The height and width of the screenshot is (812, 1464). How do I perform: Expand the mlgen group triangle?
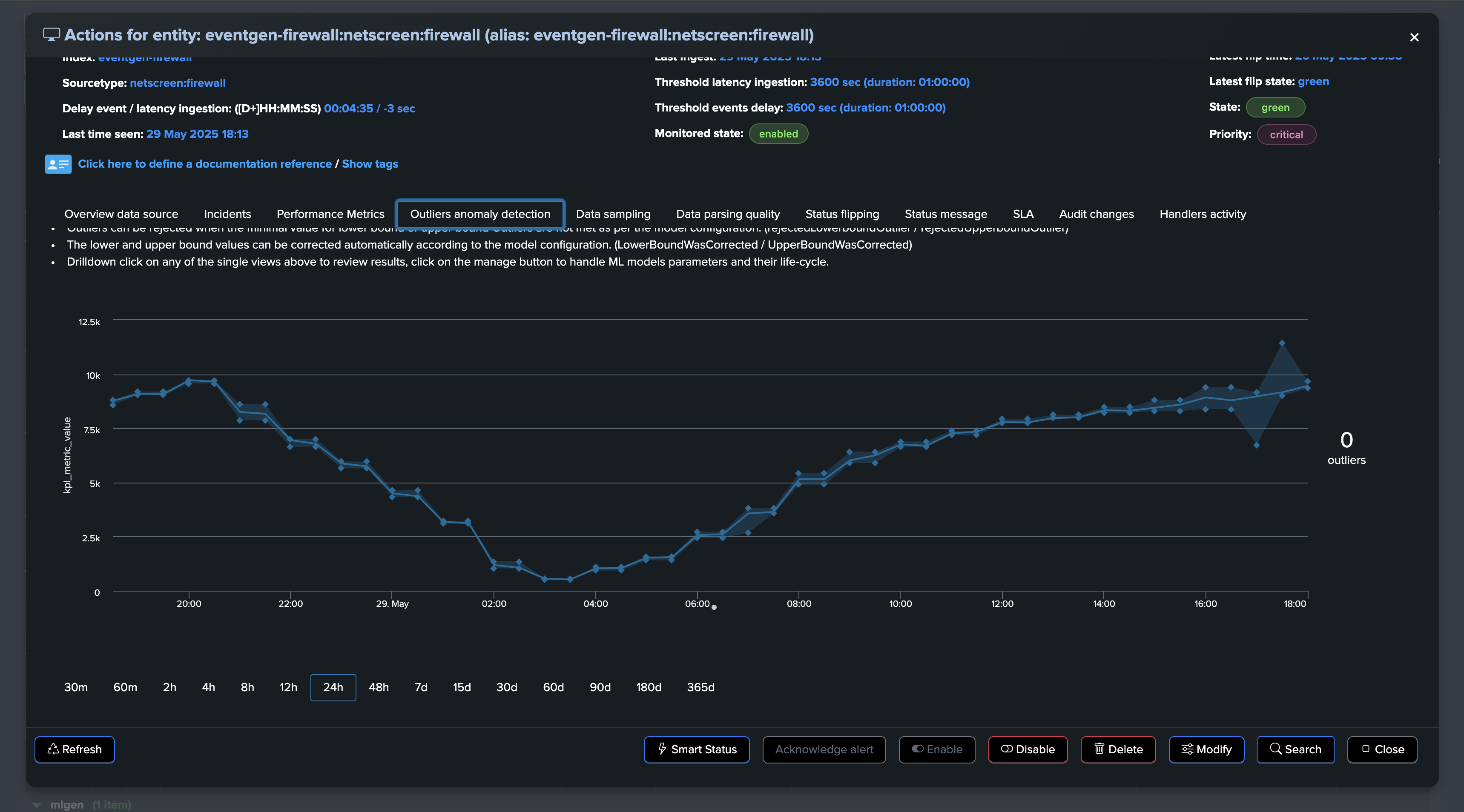coord(37,805)
